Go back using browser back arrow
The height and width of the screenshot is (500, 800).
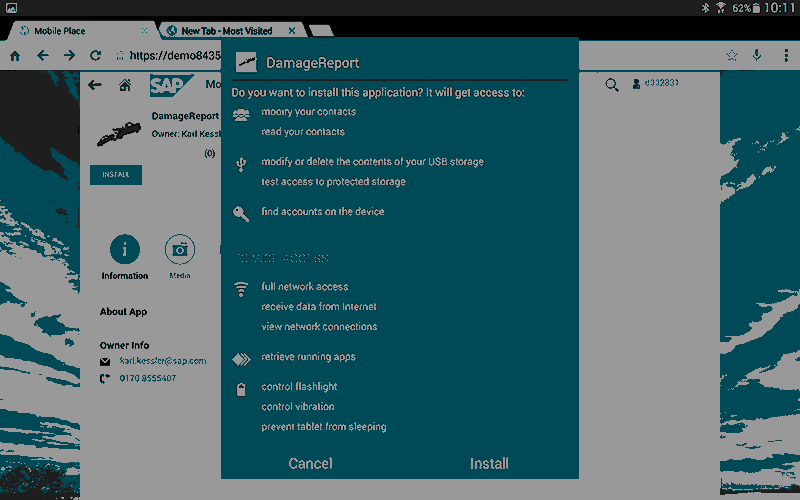(x=42, y=56)
